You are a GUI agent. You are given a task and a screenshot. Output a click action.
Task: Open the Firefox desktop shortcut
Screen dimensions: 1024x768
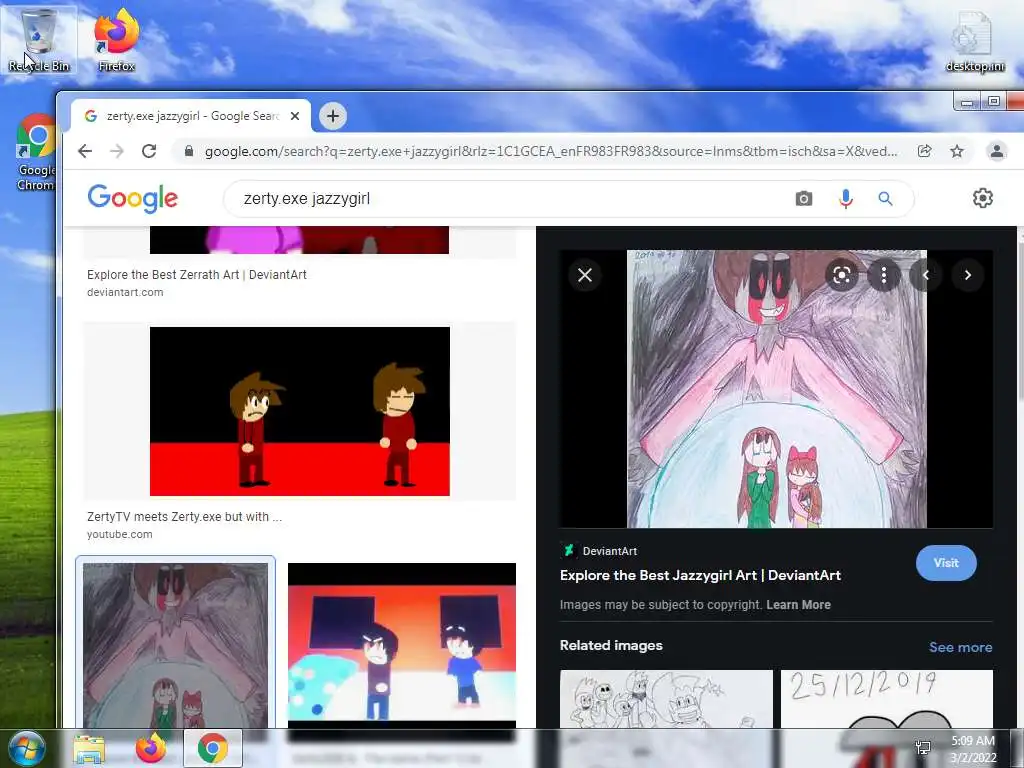click(116, 39)
